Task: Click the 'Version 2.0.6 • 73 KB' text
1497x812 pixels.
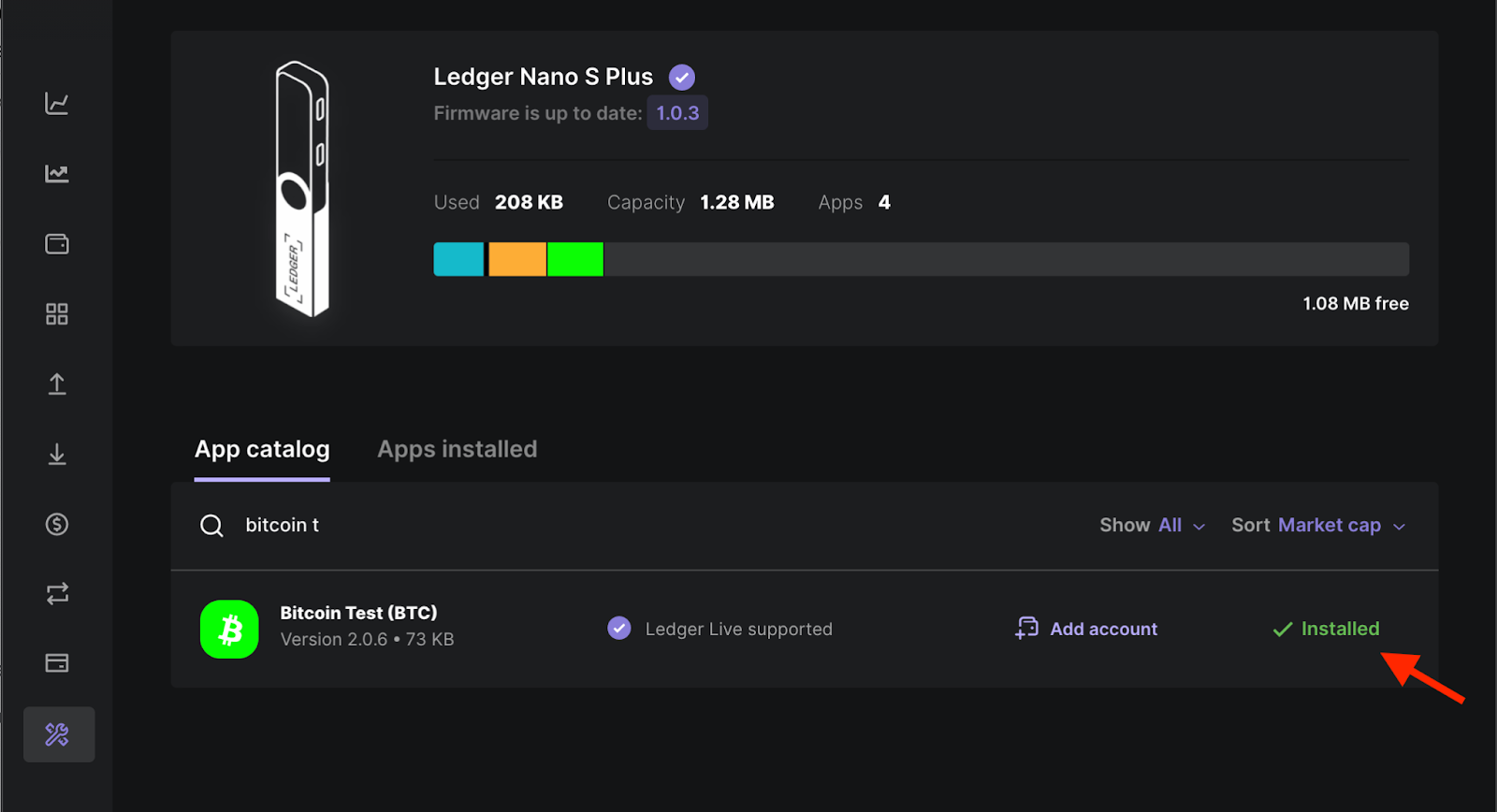Action: pos(368,640)
